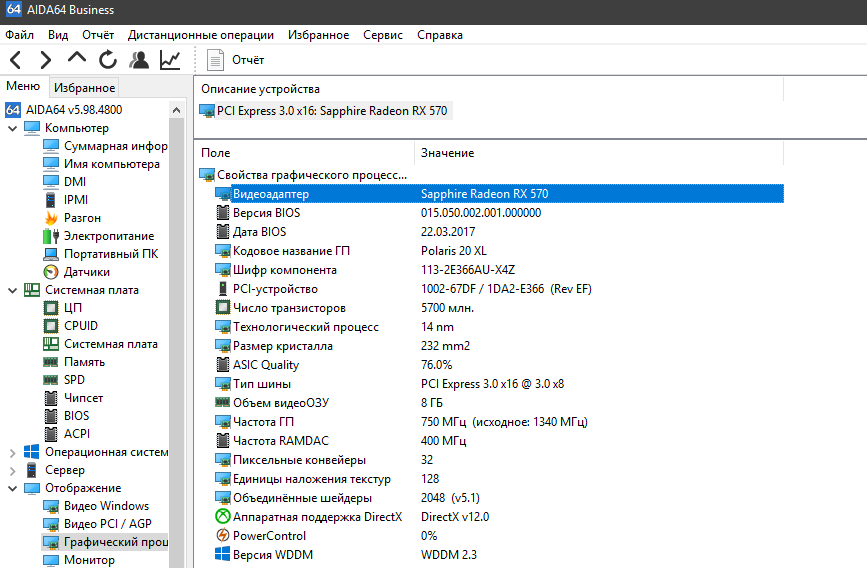Refresh the current page
Image resolution: width=867 pixels, height=568 pixels.
[x=108, y=60]
